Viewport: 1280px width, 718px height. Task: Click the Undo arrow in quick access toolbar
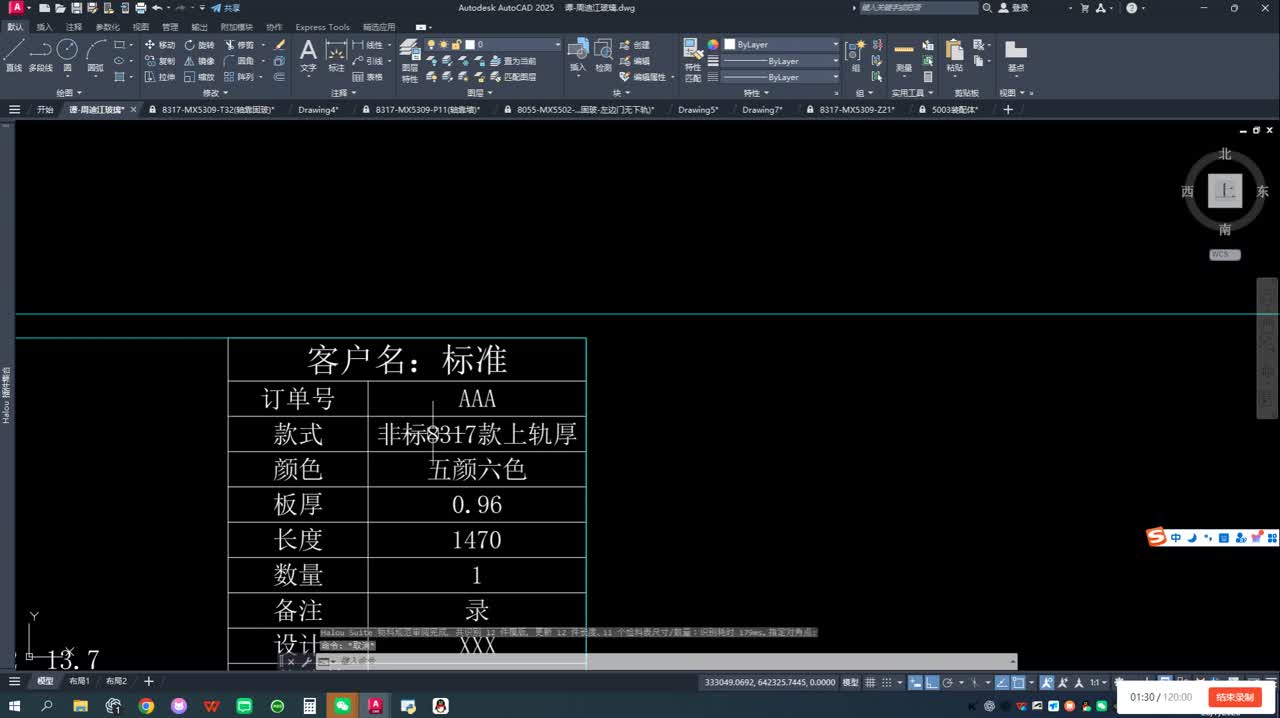coord(157,8)
